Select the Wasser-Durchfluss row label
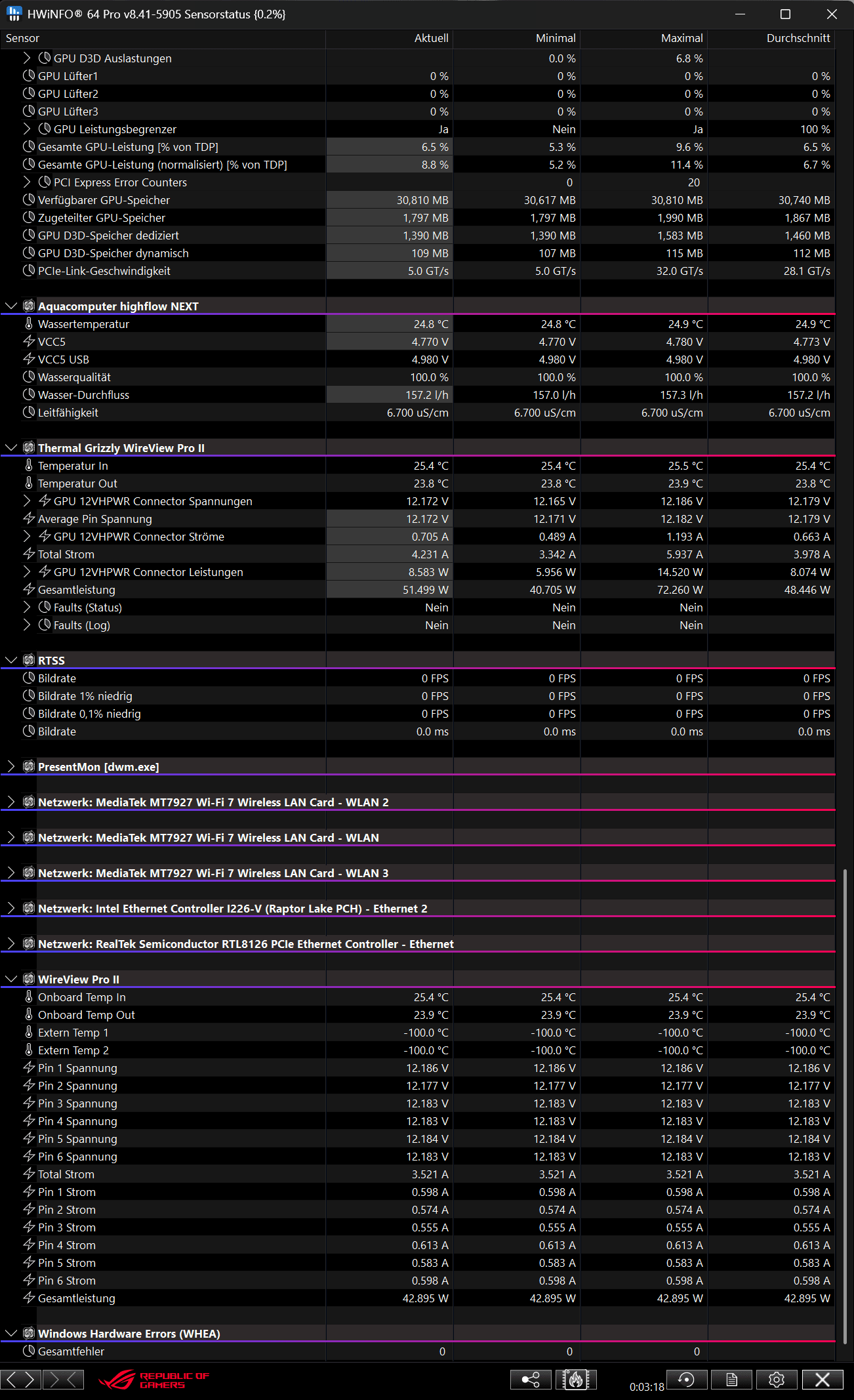Image resolution: width=854 pixels, height=1400 pixels. 83,394
